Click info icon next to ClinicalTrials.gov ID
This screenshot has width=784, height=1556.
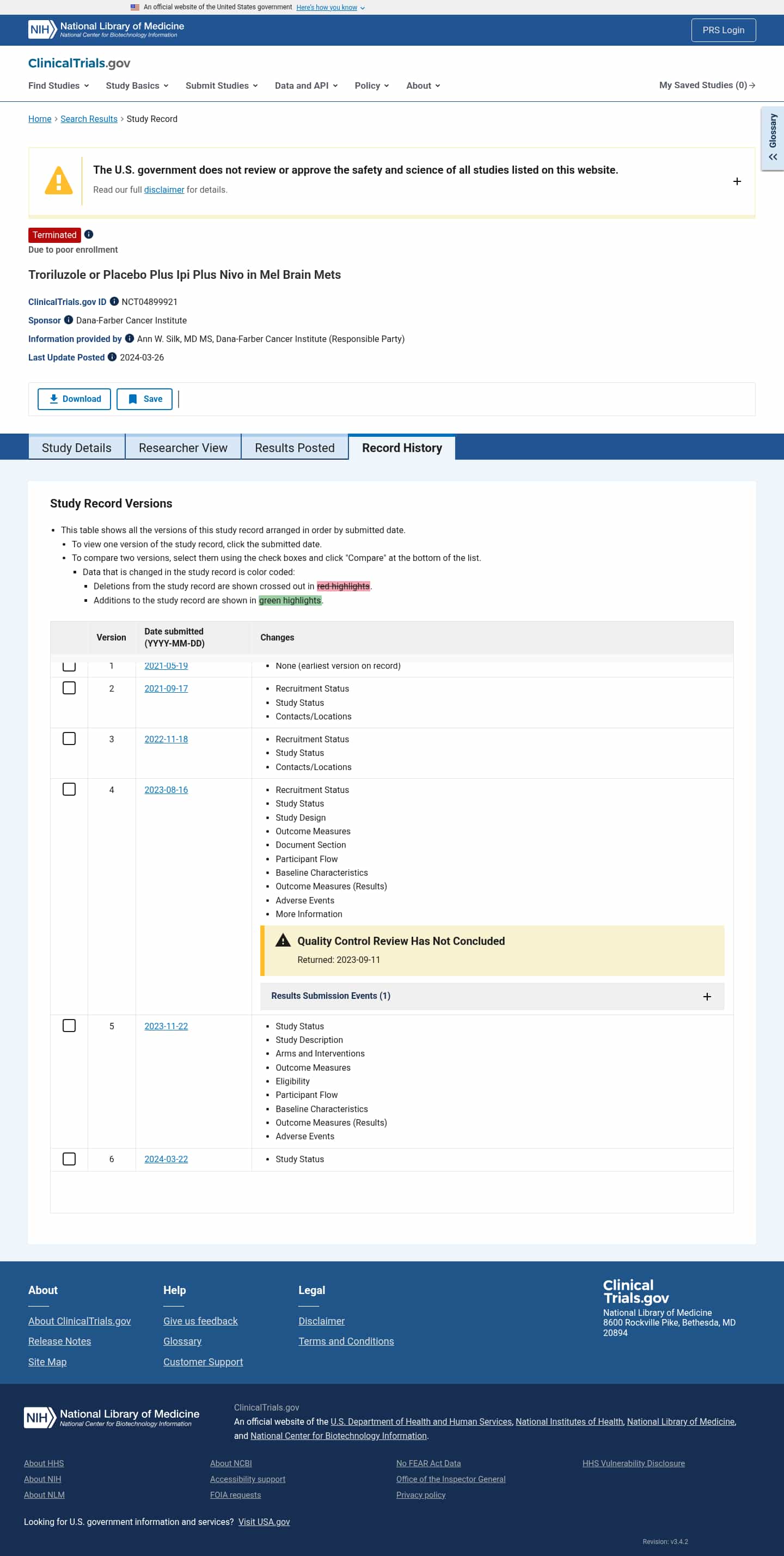click(114, 301)
